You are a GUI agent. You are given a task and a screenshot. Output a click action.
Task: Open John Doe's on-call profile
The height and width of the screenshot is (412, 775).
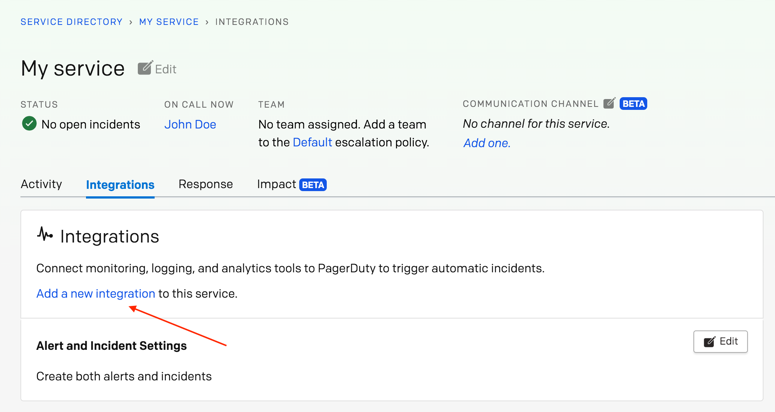[190, 124]
